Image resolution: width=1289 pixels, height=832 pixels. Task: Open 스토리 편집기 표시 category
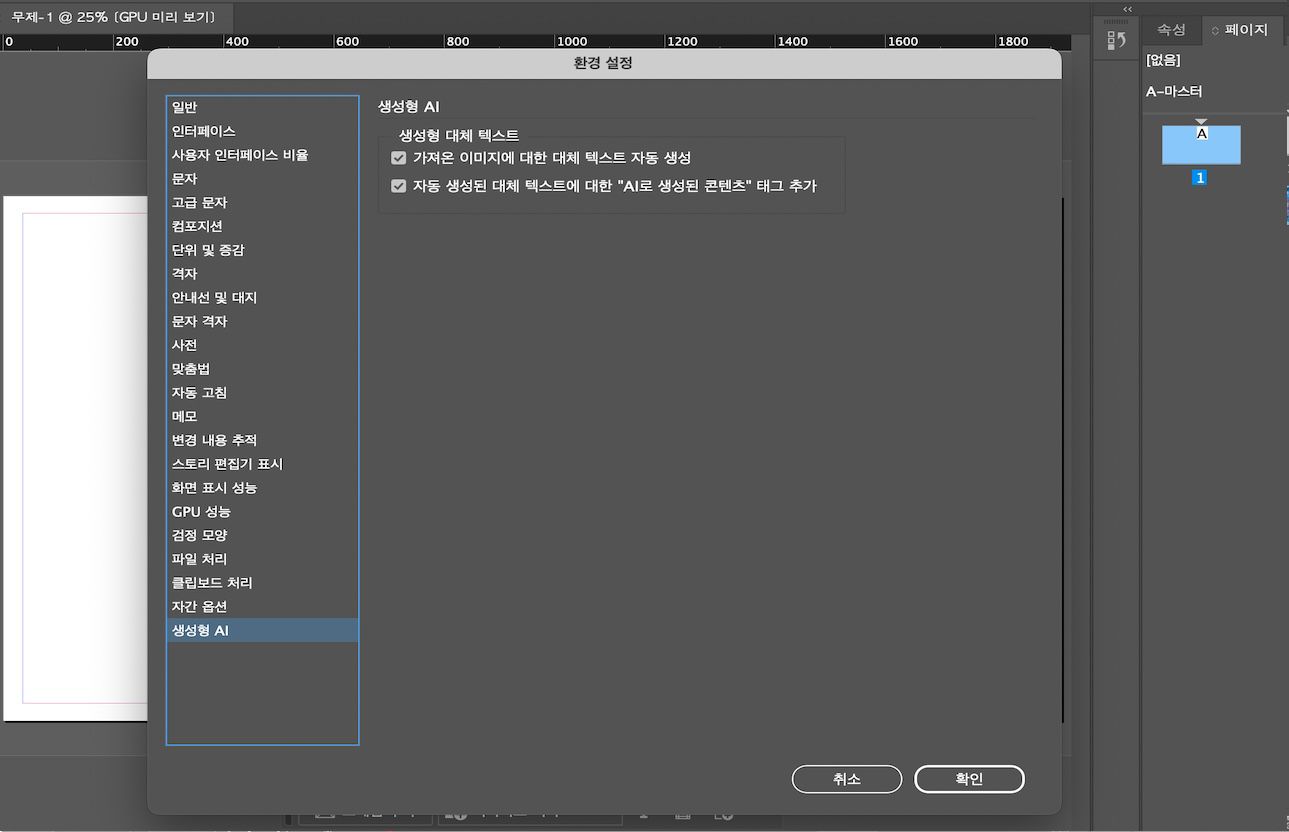click(262, 464)
